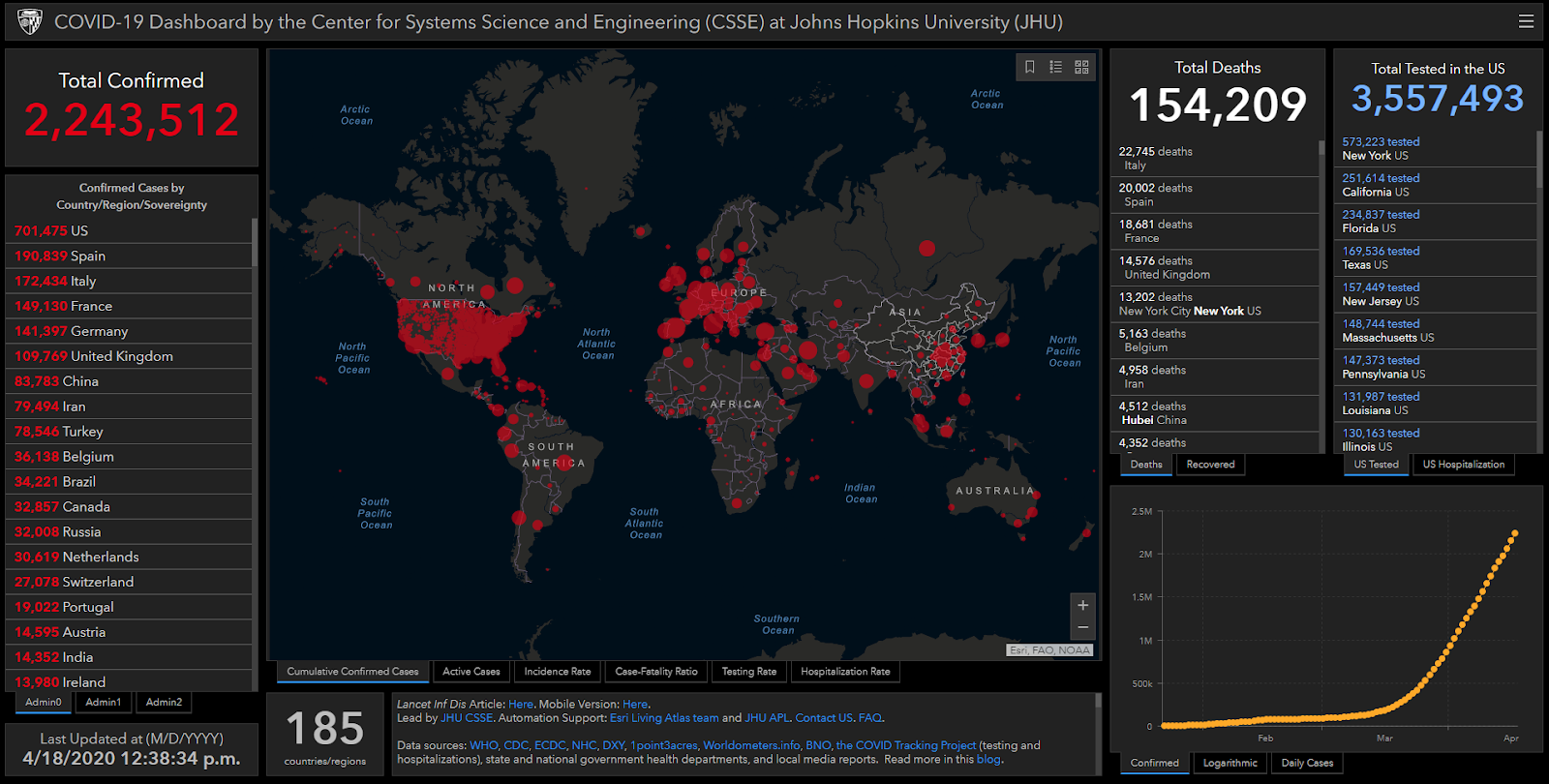
Task: Open the ECDC data source link
Action: [550, 745]
